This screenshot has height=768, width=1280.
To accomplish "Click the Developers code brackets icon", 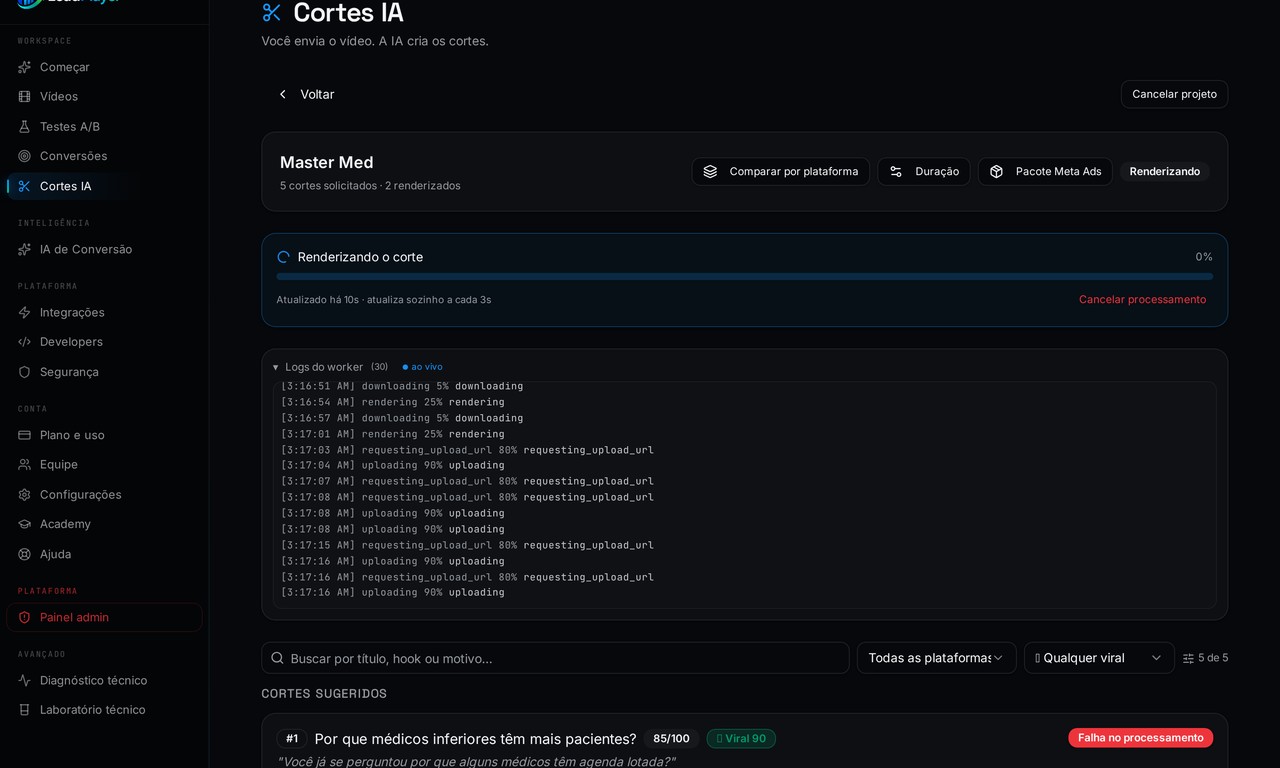I will 25,342.
